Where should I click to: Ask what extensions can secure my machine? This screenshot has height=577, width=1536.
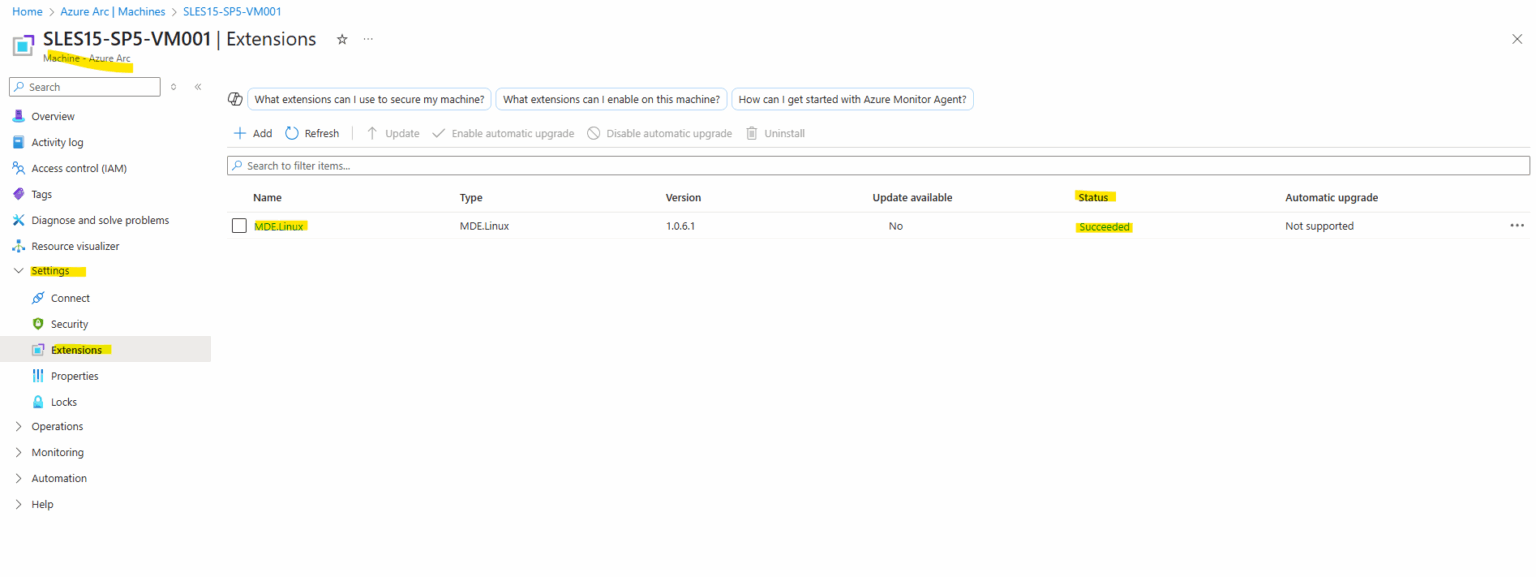click(x=368, y=99)
